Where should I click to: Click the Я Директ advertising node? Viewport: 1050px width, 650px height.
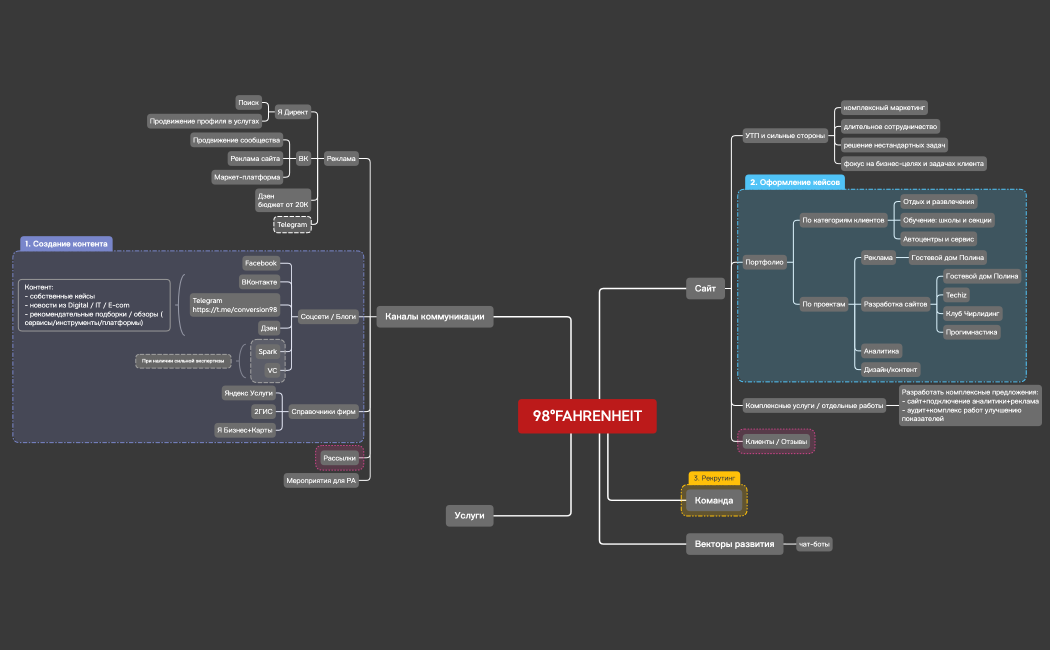coord(292,111)
